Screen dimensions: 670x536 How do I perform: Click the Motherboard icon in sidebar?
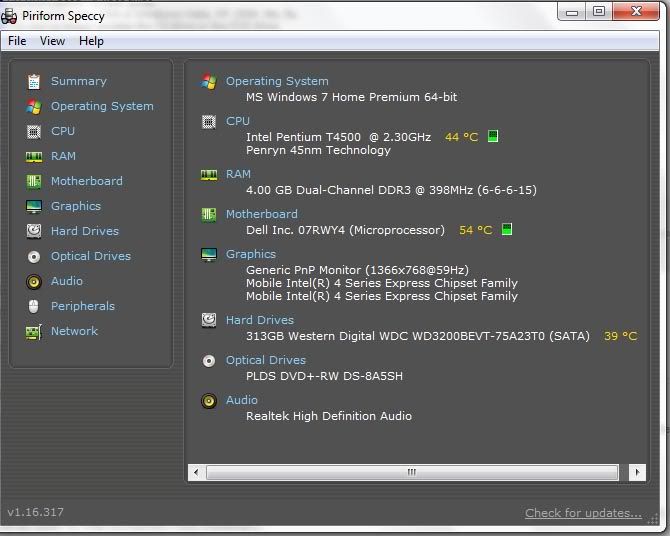34,181
